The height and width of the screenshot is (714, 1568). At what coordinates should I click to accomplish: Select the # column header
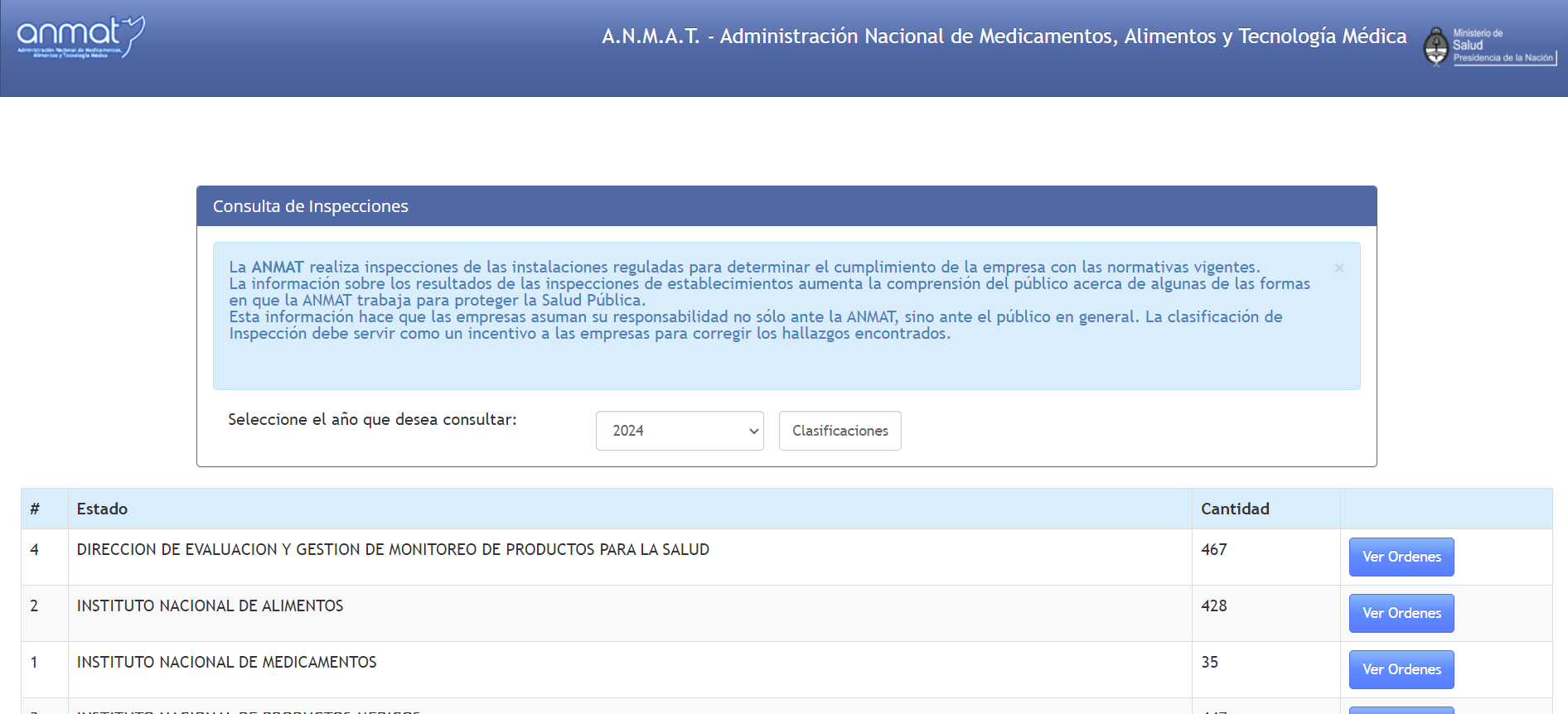click(x=35, y=509)
